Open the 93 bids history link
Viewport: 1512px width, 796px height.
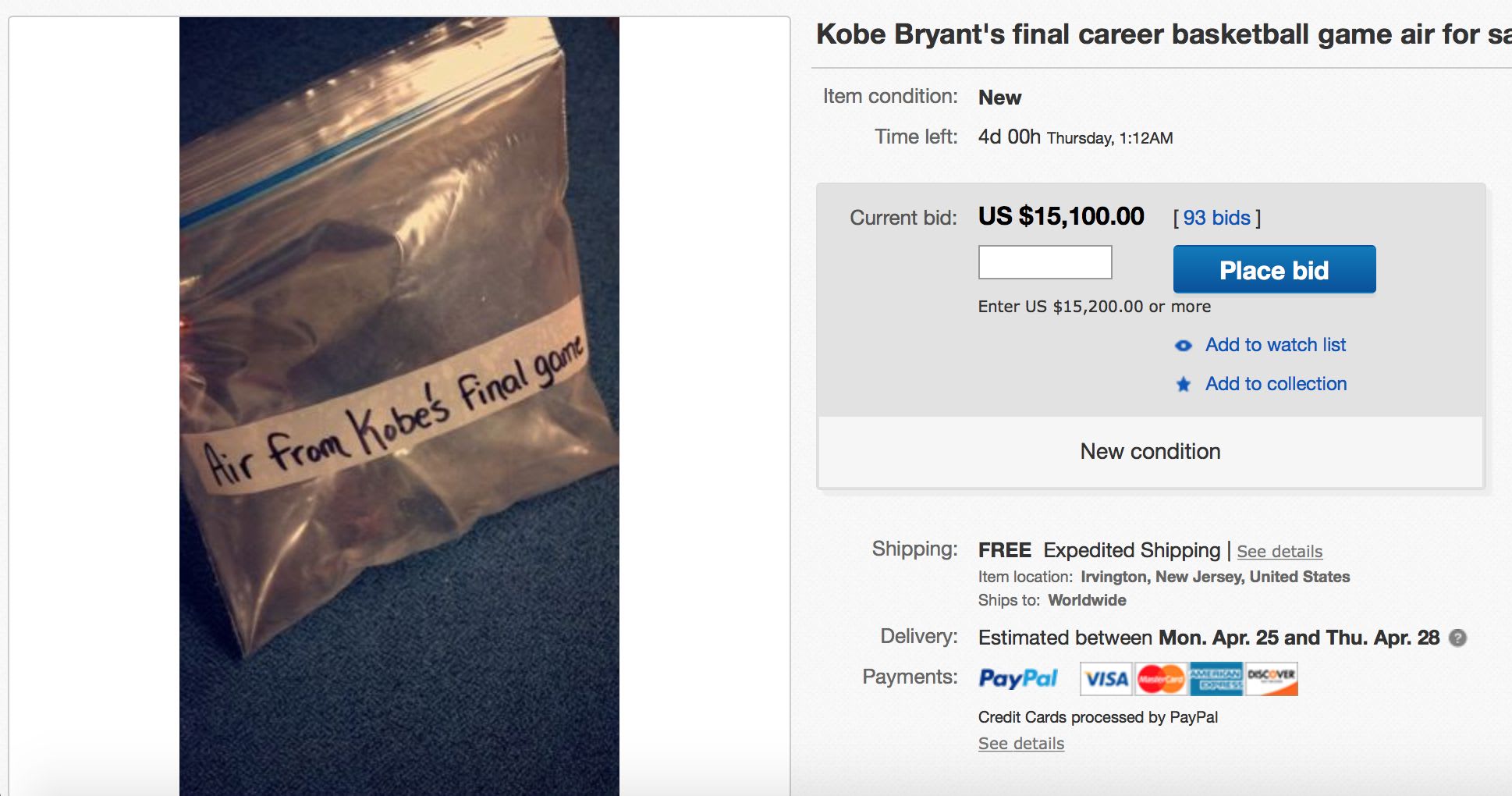tap(1217, 219)
